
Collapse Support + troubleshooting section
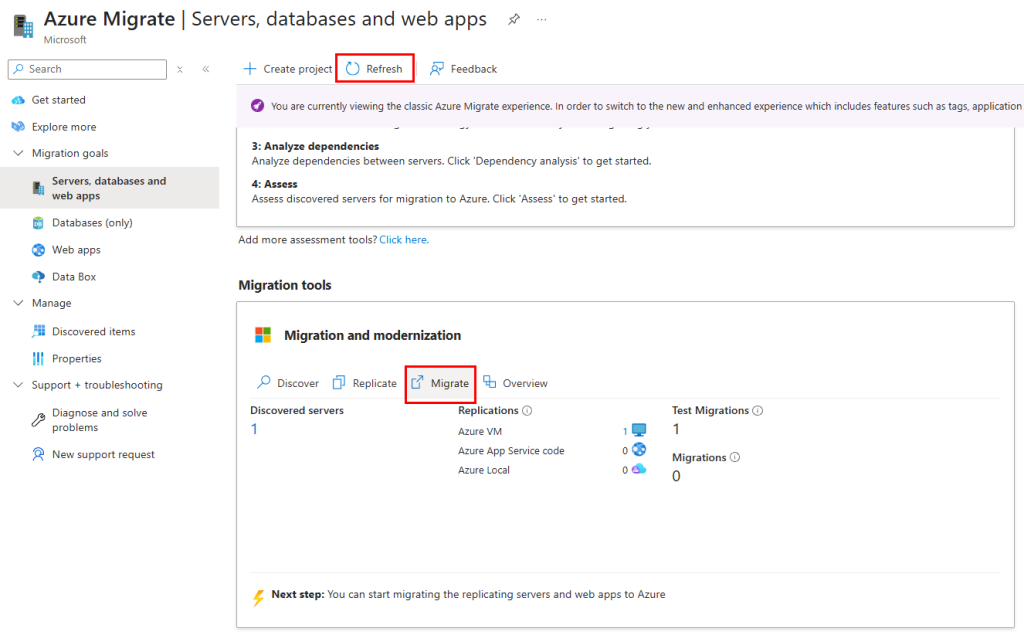click(x=18, y=385)
